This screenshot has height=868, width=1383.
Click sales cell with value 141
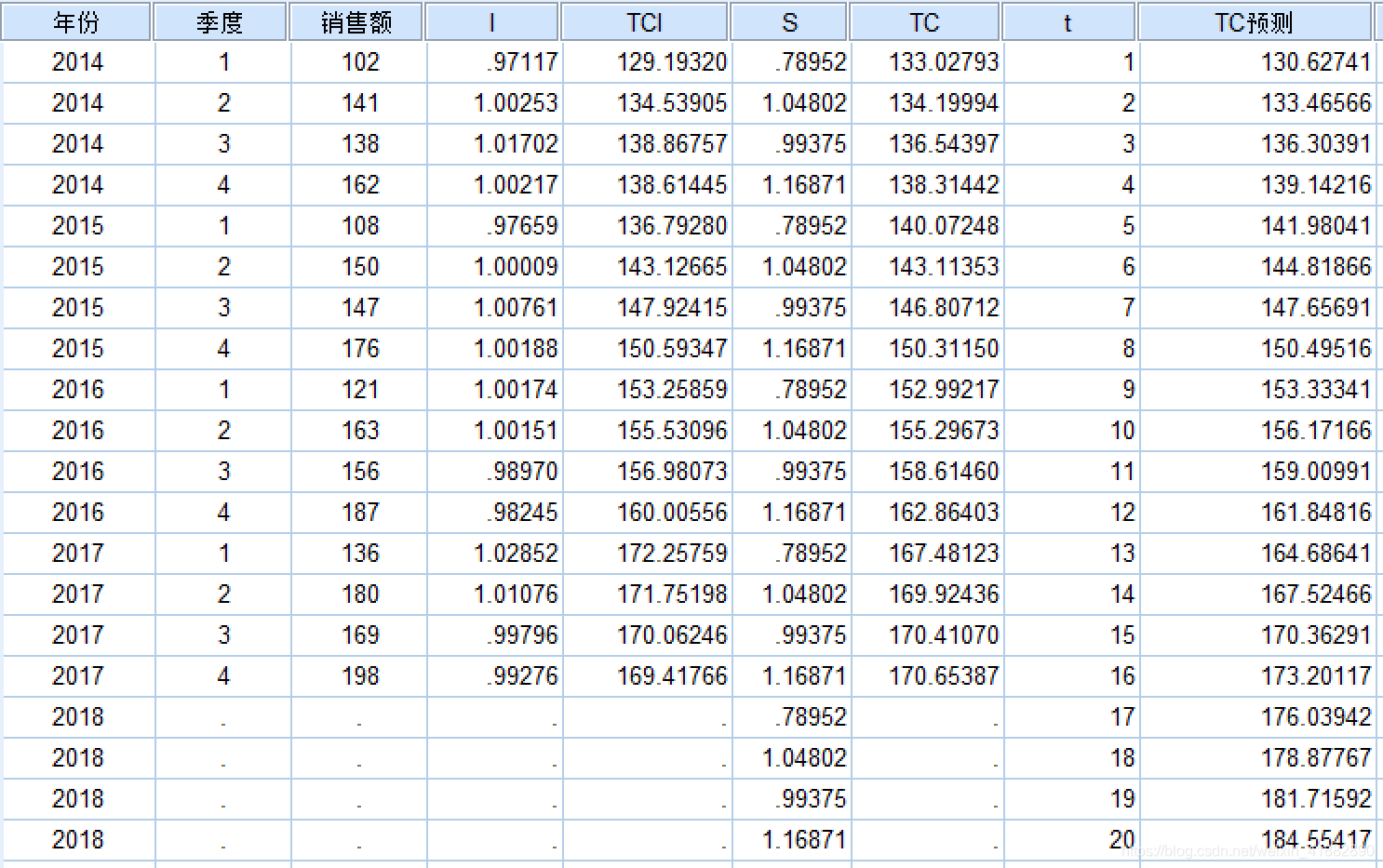tap(359, 103)
